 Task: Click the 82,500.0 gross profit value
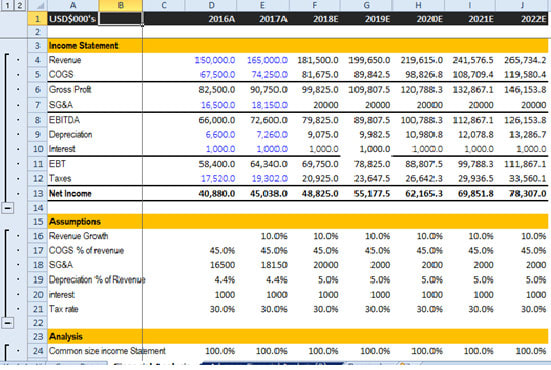point(216,90)
